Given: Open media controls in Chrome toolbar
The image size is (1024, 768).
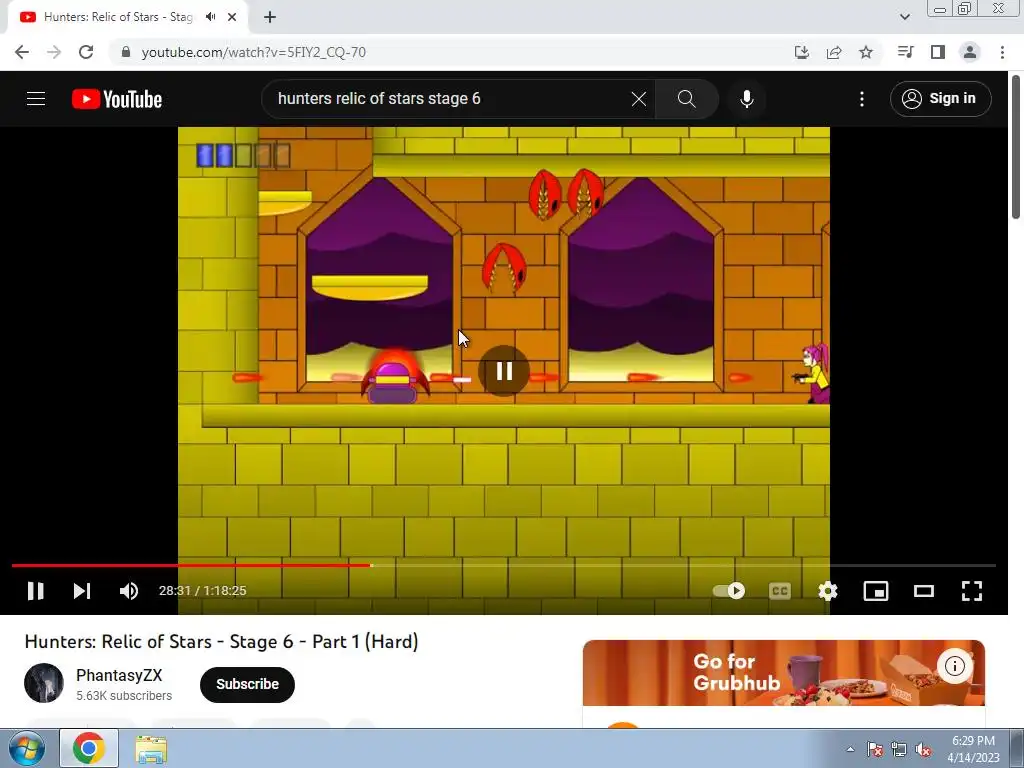Looking at the screenshot, I should [905, 52].
